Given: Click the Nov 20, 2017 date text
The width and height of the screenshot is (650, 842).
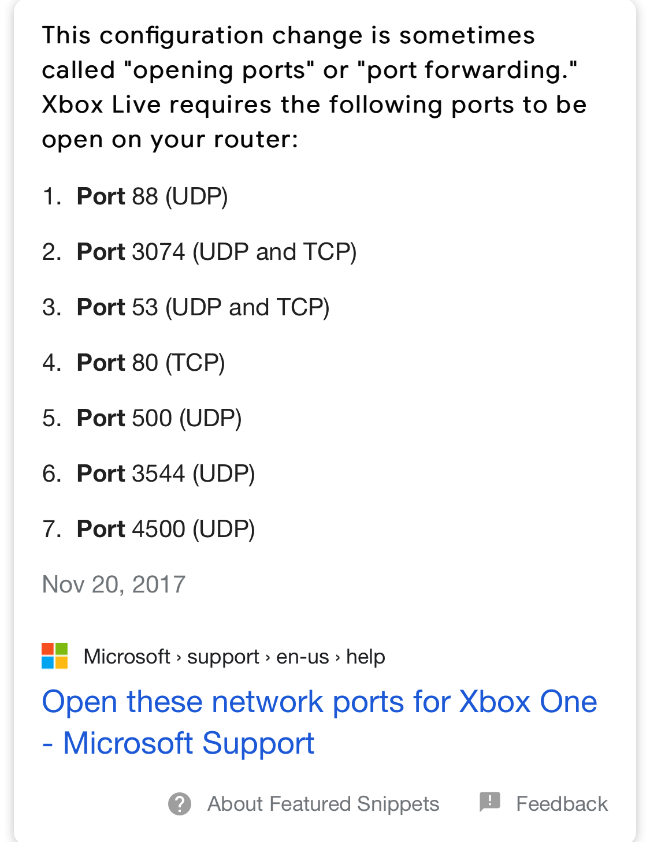Looking at the screenshot, I should pos(113,584).
